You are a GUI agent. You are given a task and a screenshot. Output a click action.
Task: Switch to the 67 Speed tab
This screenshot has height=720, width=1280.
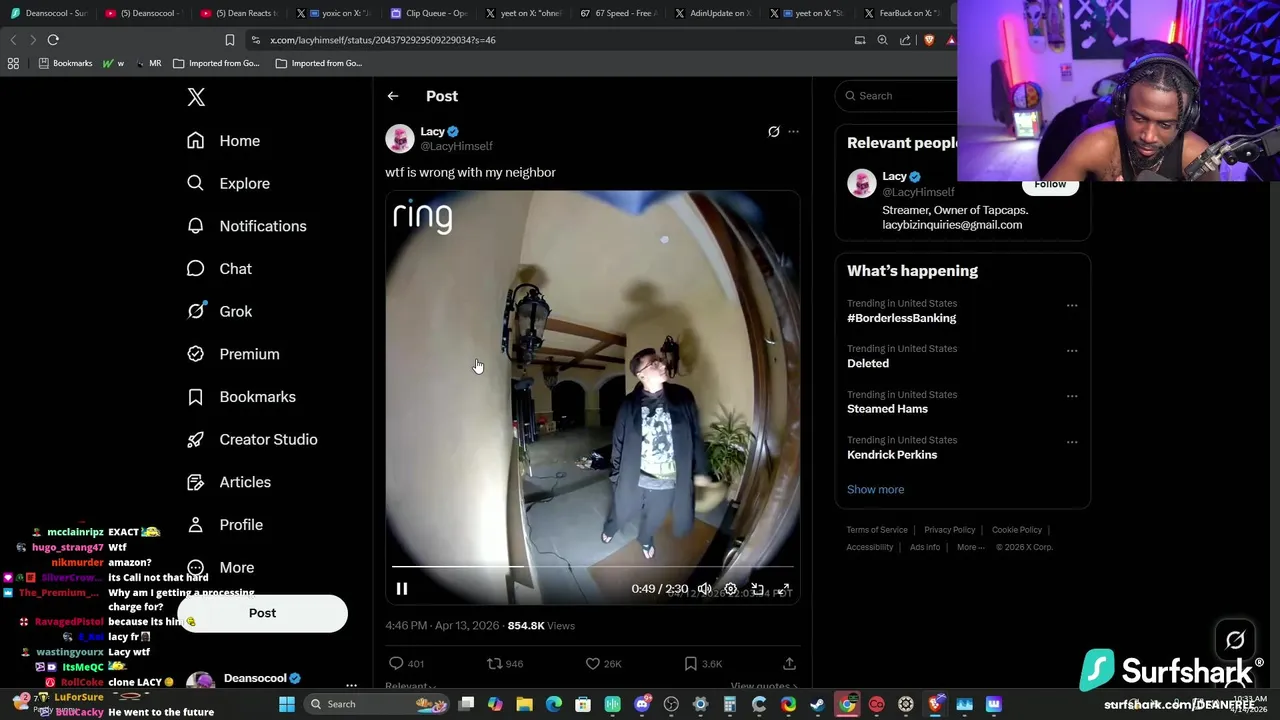pyautogui.click(x=618, y=13)
